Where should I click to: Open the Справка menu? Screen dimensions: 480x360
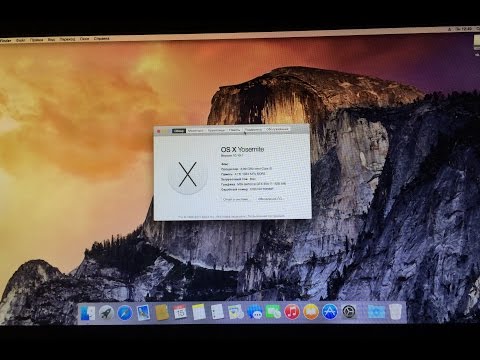101,38
